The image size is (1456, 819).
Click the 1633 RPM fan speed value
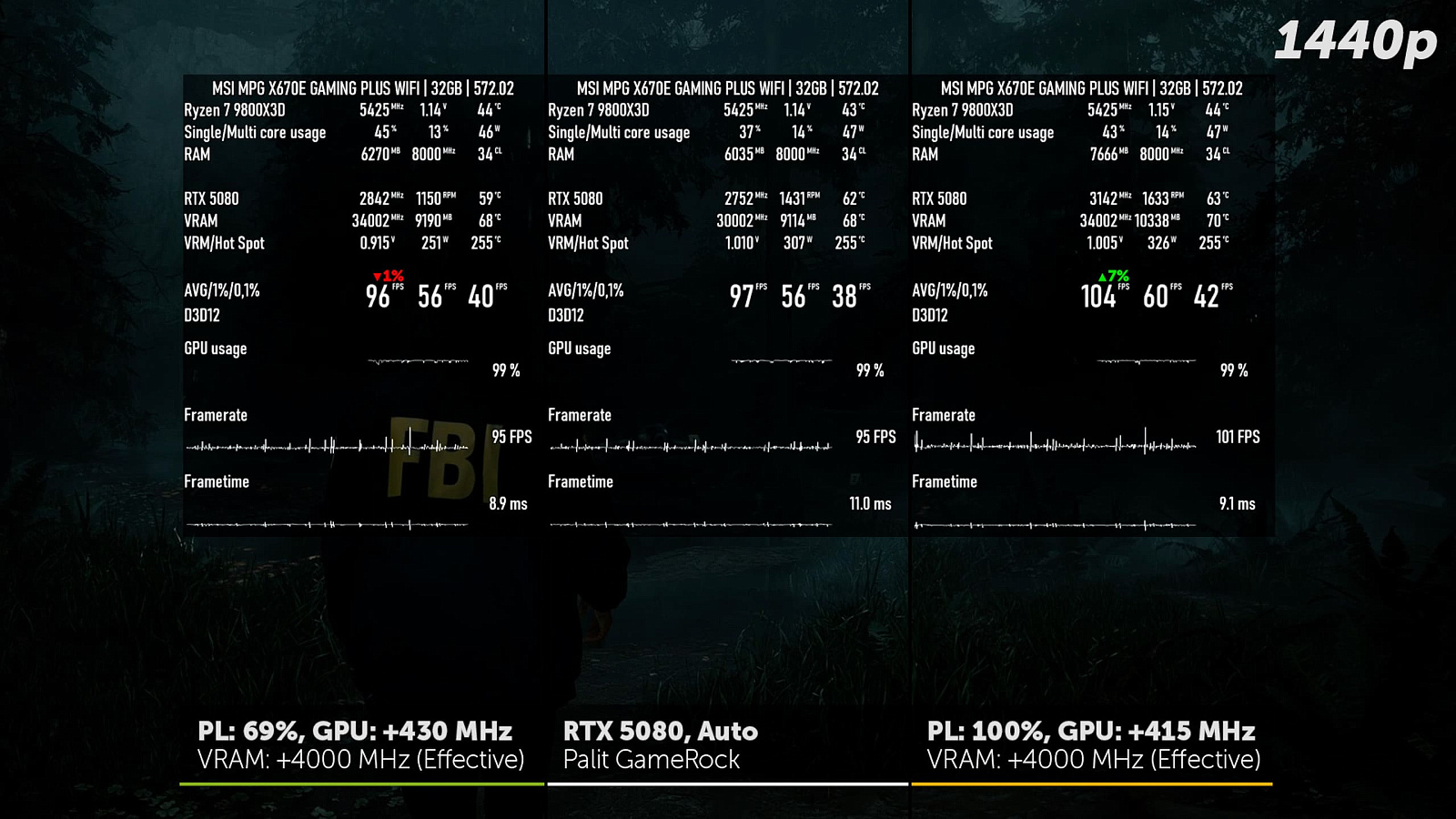coord(1163,198)
